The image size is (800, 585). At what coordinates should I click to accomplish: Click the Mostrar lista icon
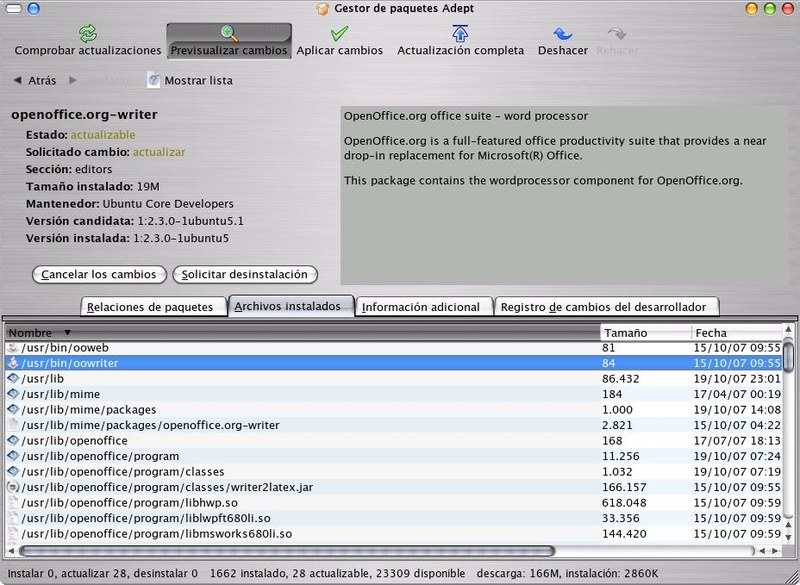tap(153, 80)
